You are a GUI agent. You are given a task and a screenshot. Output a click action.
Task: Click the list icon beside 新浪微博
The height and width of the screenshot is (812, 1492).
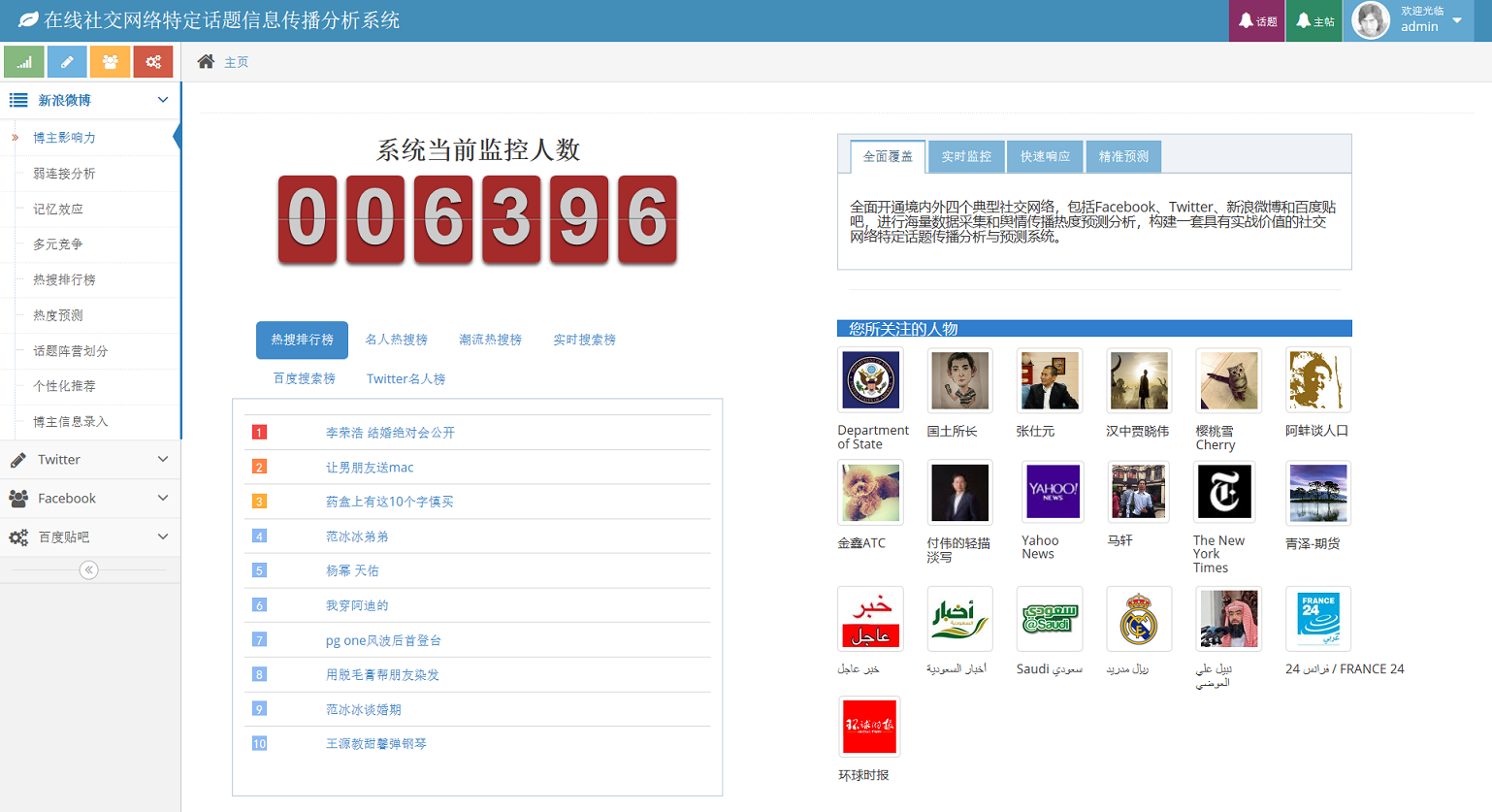pos(18,100)
